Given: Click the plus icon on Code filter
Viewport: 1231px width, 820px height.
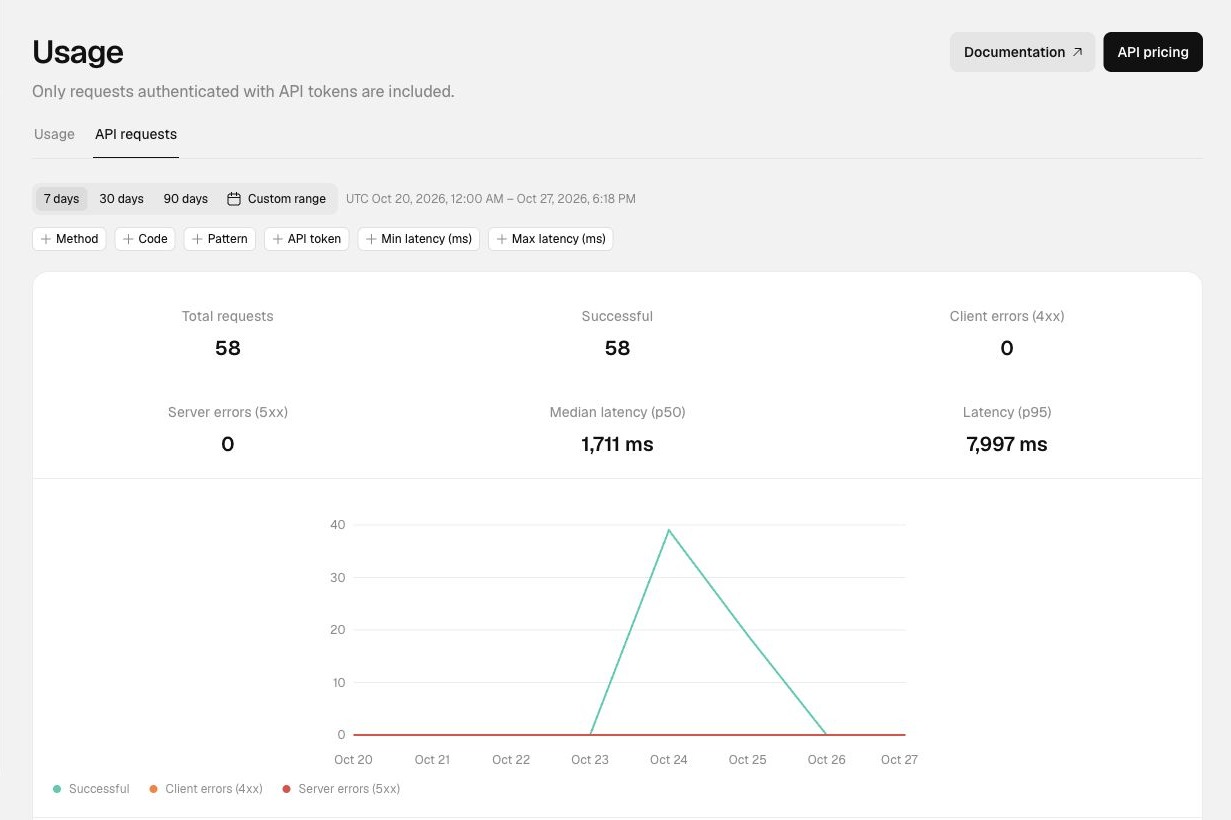Looking at the screenshot, I should (128, 239).
